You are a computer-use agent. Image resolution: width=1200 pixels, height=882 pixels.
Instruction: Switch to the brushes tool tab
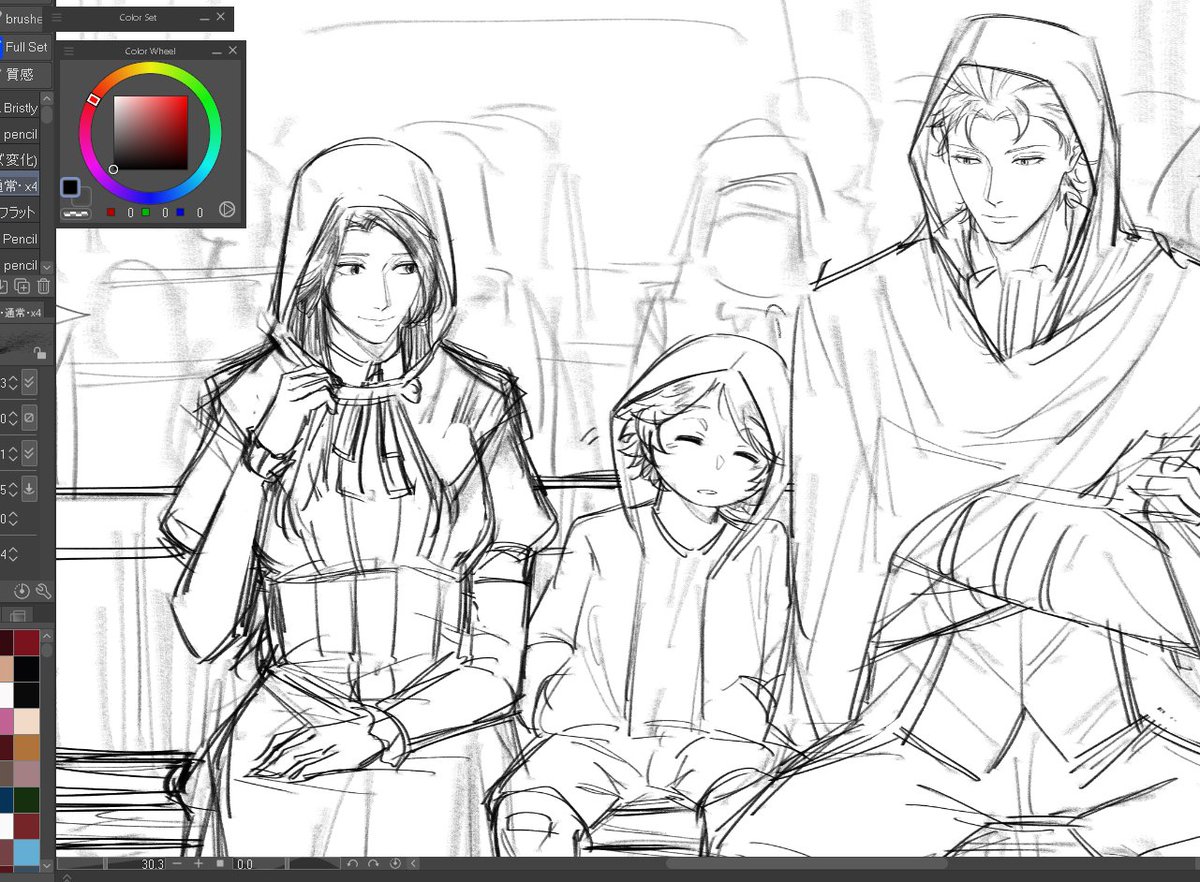22,19
